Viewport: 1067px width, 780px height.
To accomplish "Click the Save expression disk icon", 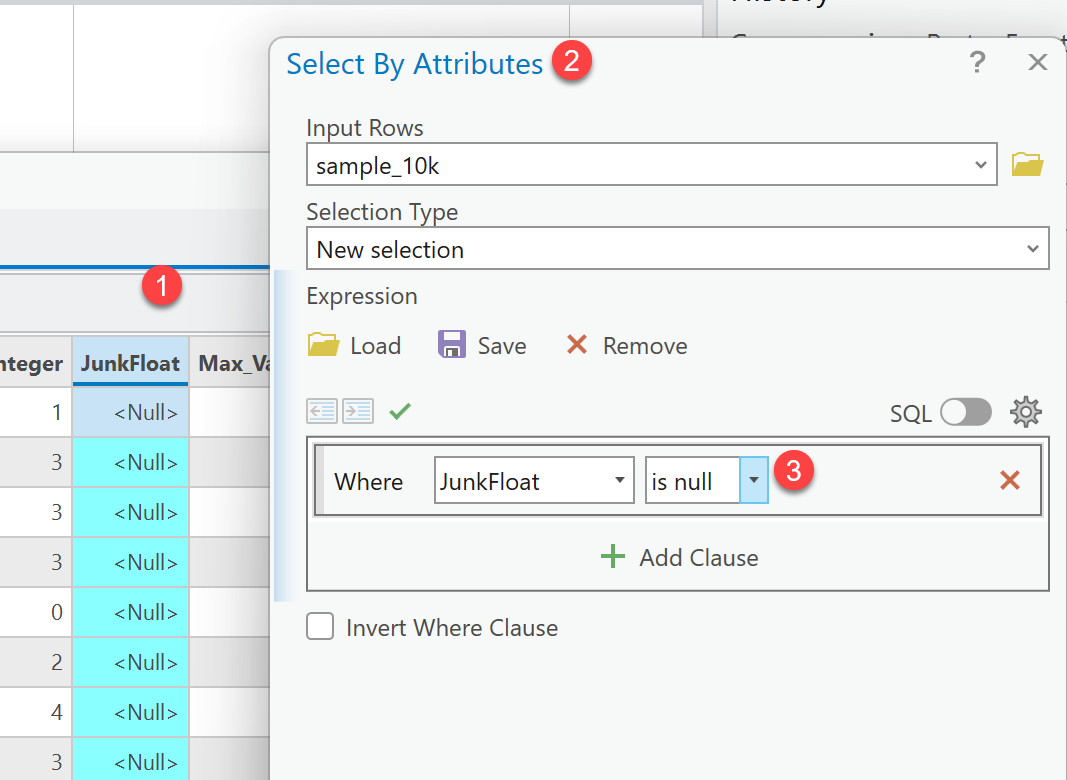I will (x=452, y=346).
